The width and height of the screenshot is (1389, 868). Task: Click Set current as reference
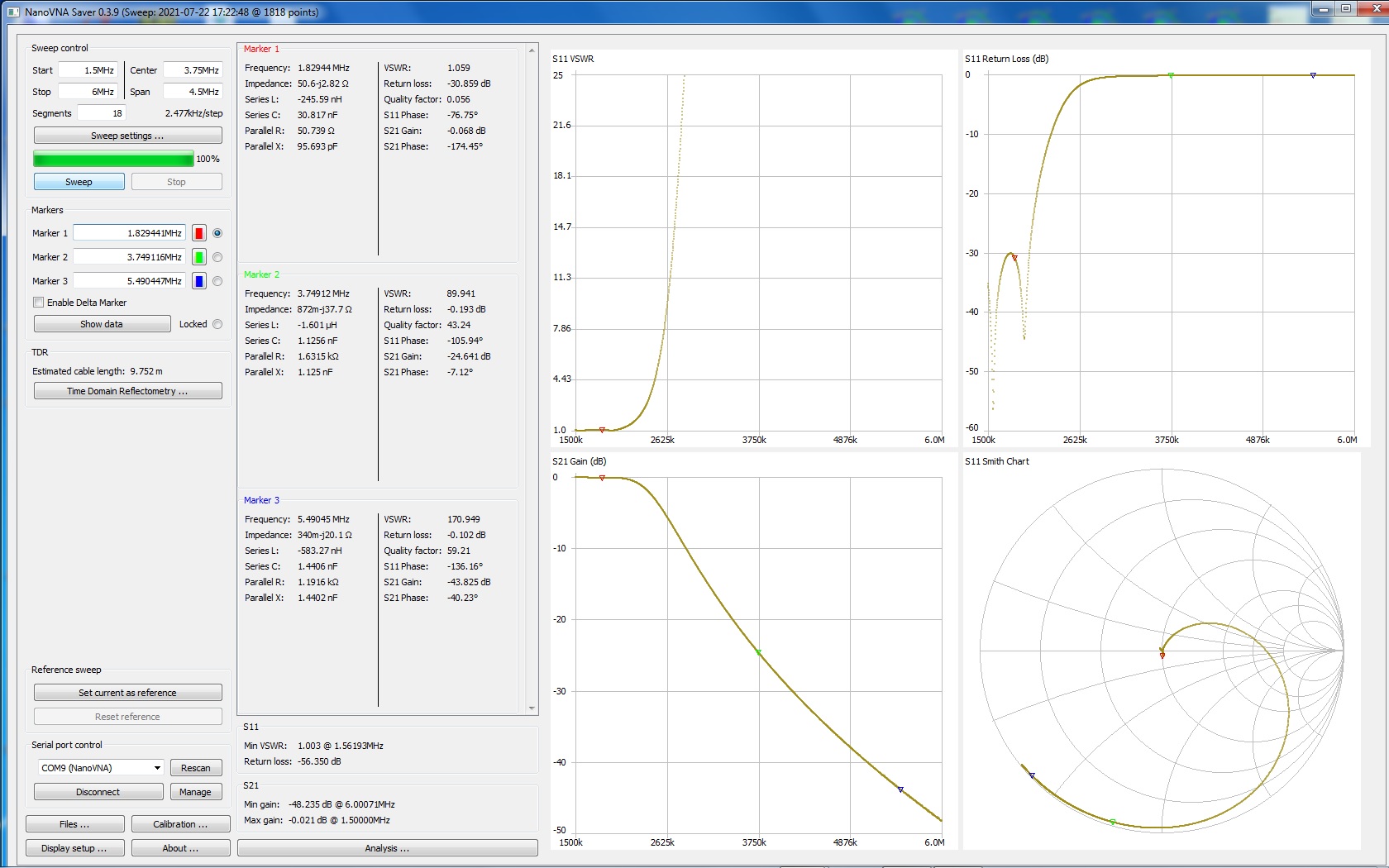127,693
